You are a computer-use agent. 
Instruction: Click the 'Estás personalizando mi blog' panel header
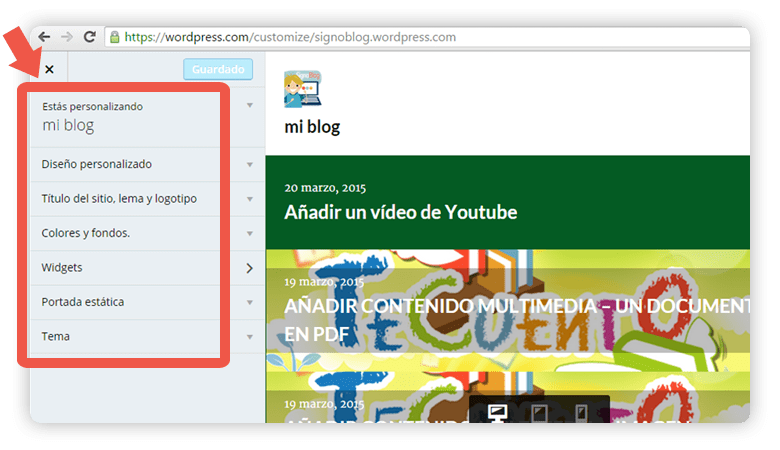(147, 118)
